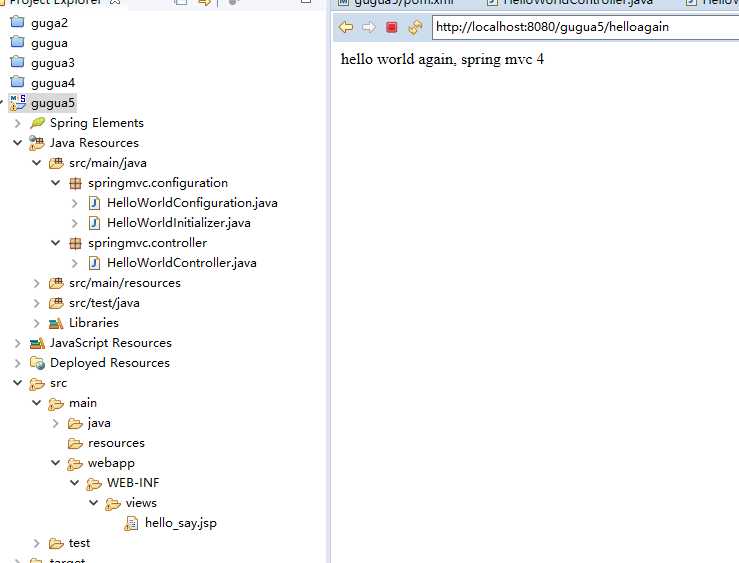Click the src/main/java source folder icon
The width and height of the screenshot is (739, 563).
coord(56,163)
